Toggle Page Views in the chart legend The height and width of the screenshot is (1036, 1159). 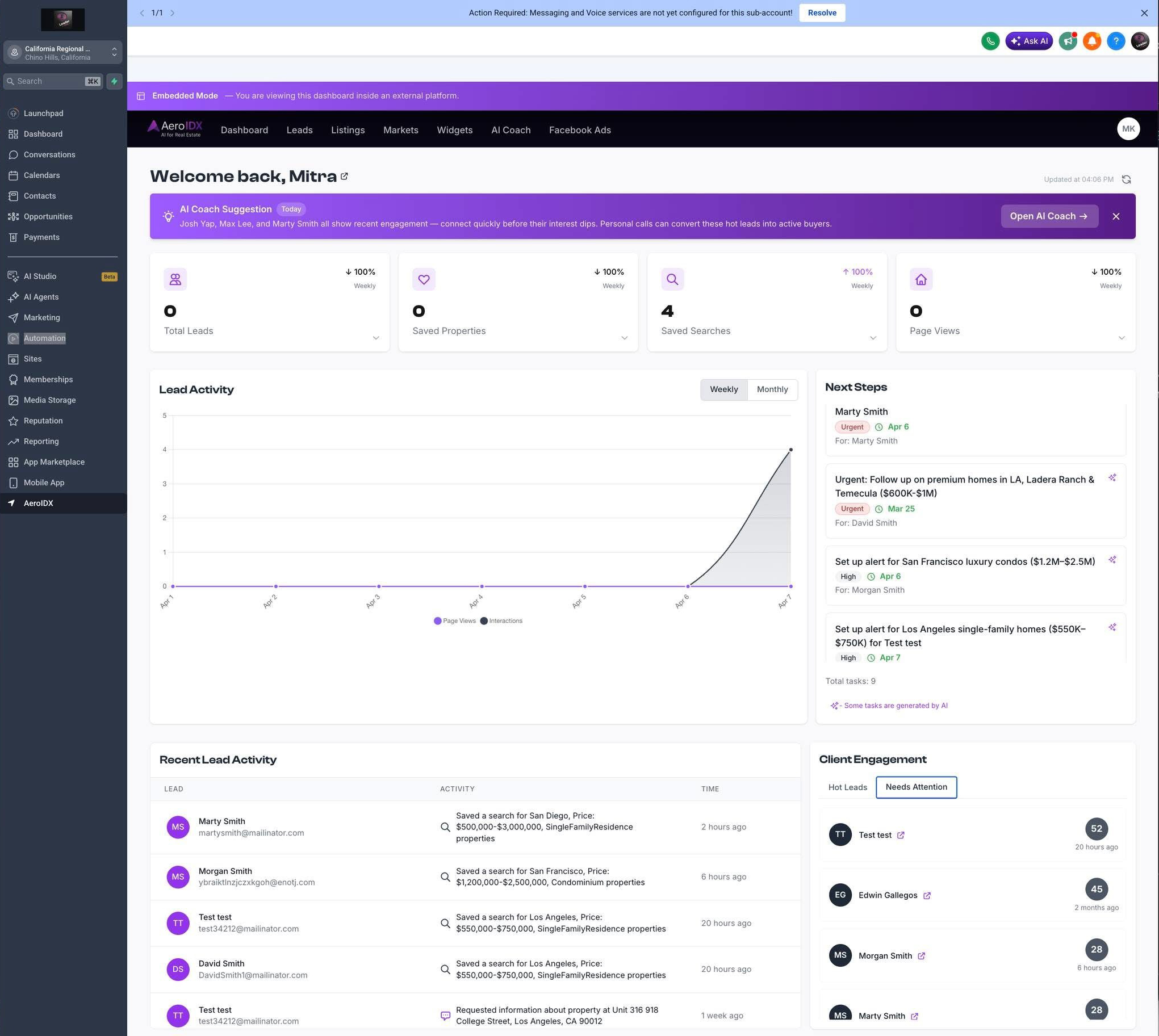click(454, 620)
